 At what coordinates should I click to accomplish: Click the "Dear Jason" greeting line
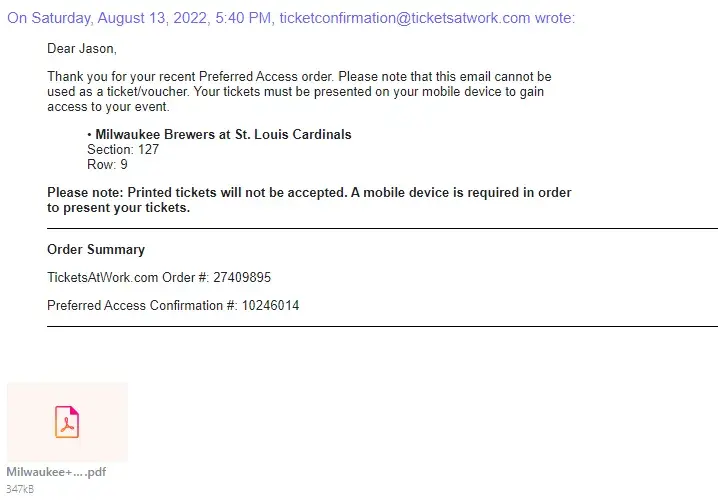(x=80, y=48)
